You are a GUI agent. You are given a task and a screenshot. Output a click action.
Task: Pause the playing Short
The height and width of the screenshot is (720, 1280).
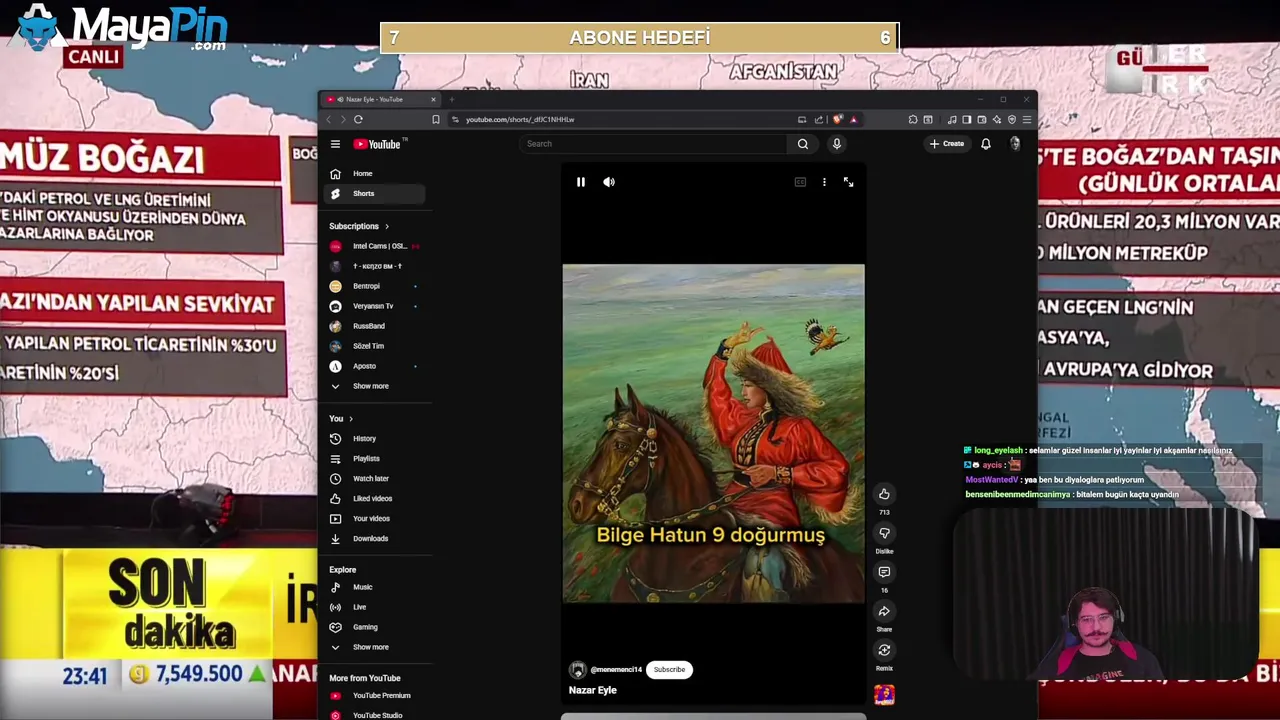pos(580,182)
